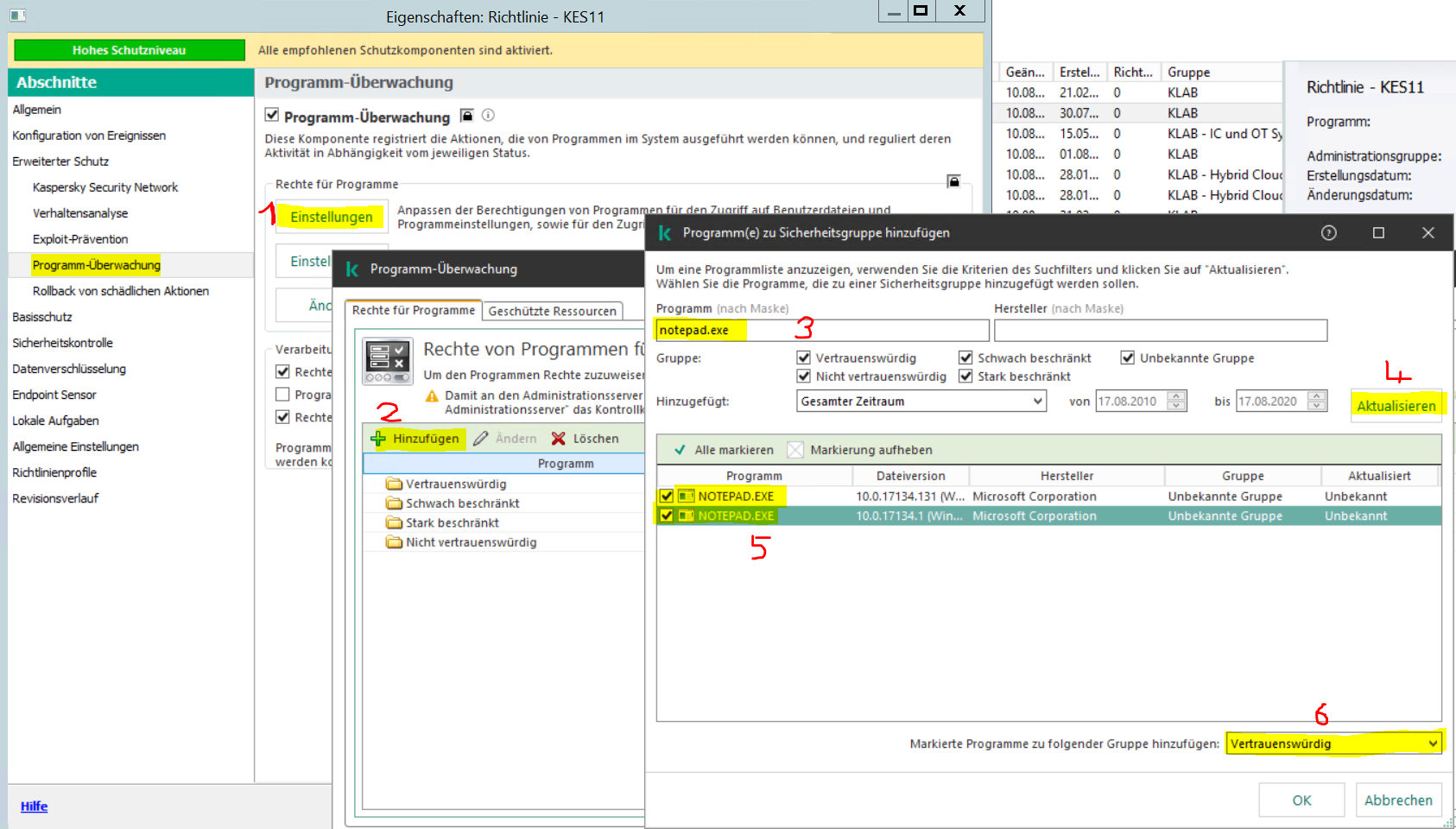The height and width of the screenshot is (829, 1456).
Task: Click the Hersteller mask input field
Action: (x=1160, y=330)
